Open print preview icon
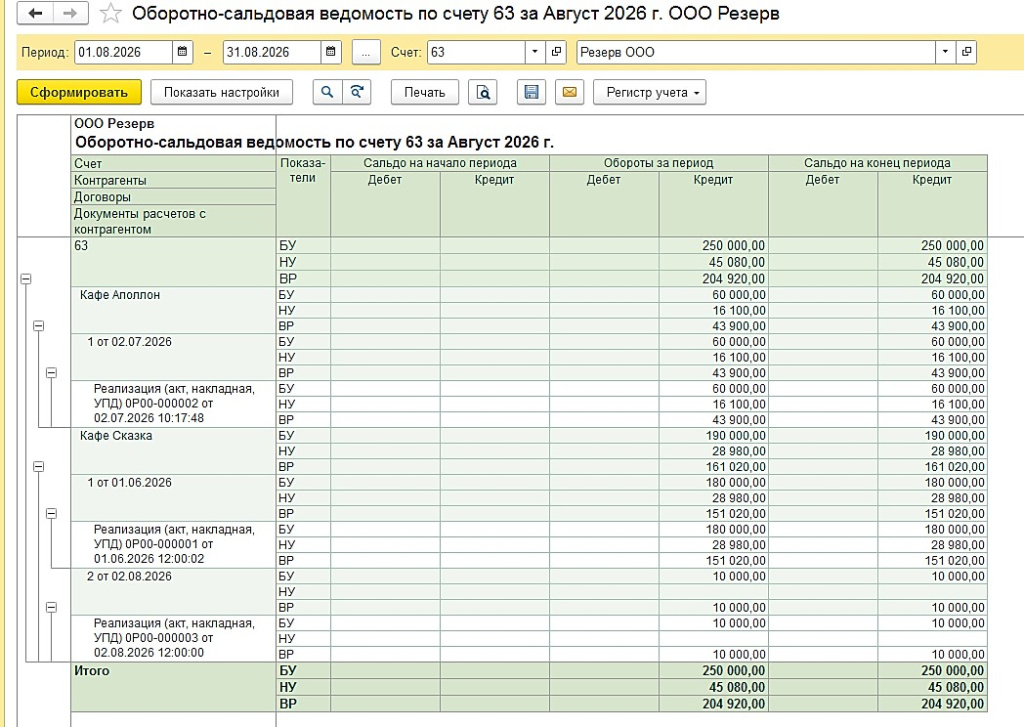This screenshot has width=1024, height=727. [x=483, y=92]
